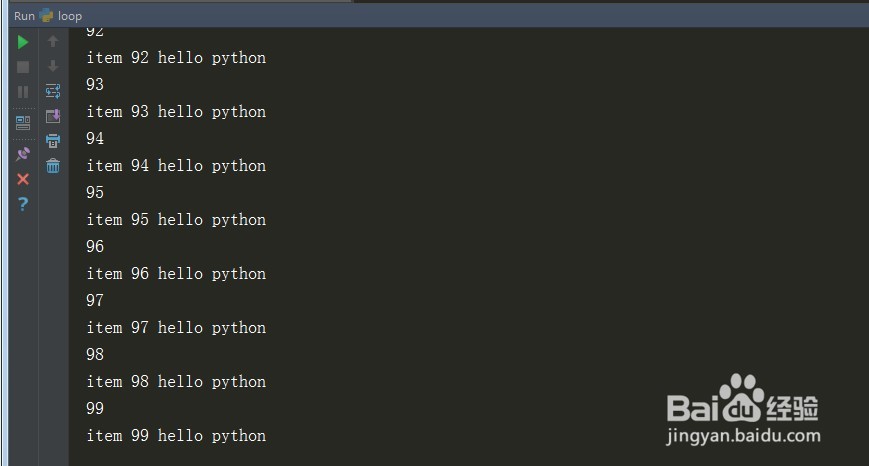
Task: Toggle soft-wrap for console output
Action: point(53,91)
